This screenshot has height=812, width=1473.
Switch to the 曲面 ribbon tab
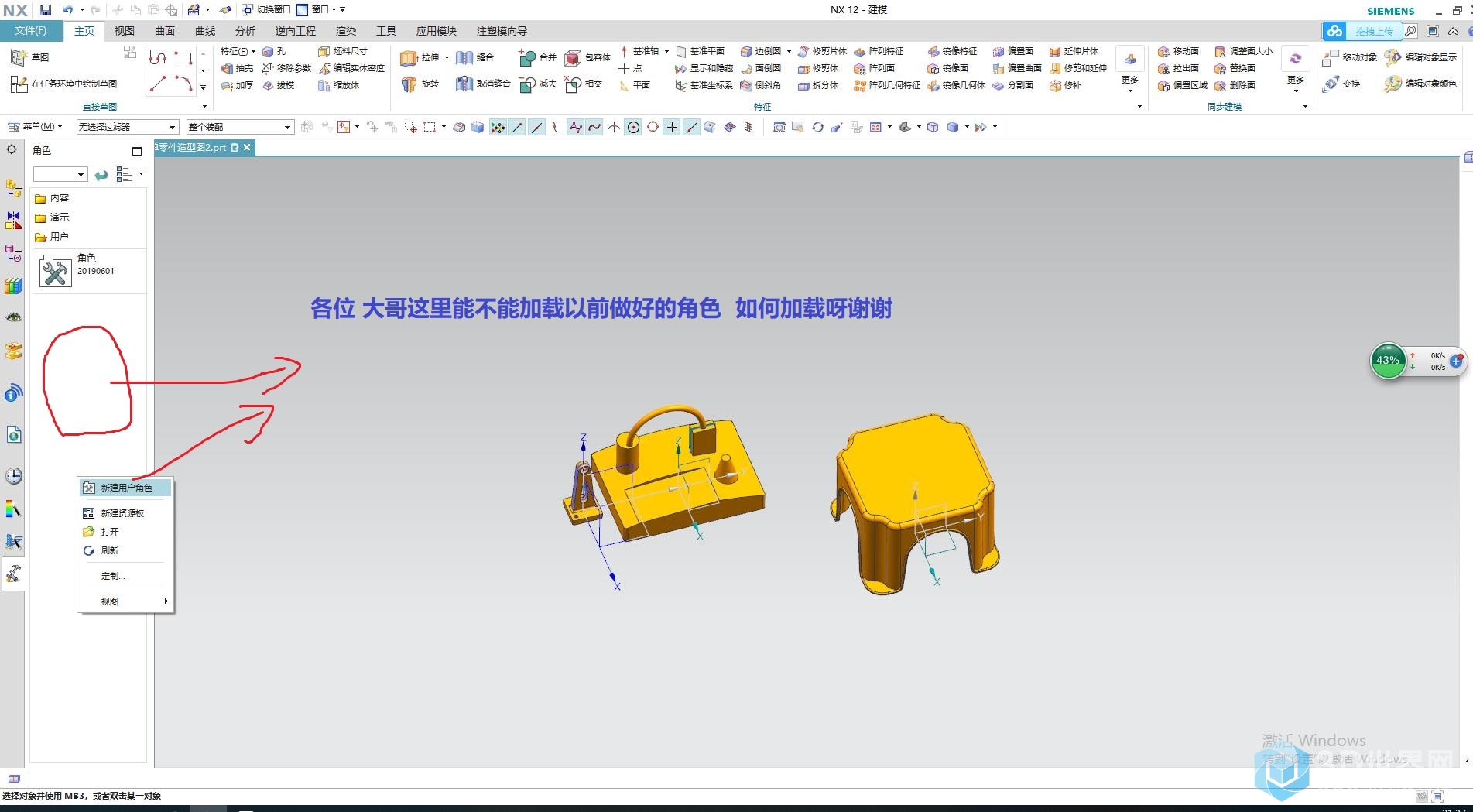click(165, 31)
